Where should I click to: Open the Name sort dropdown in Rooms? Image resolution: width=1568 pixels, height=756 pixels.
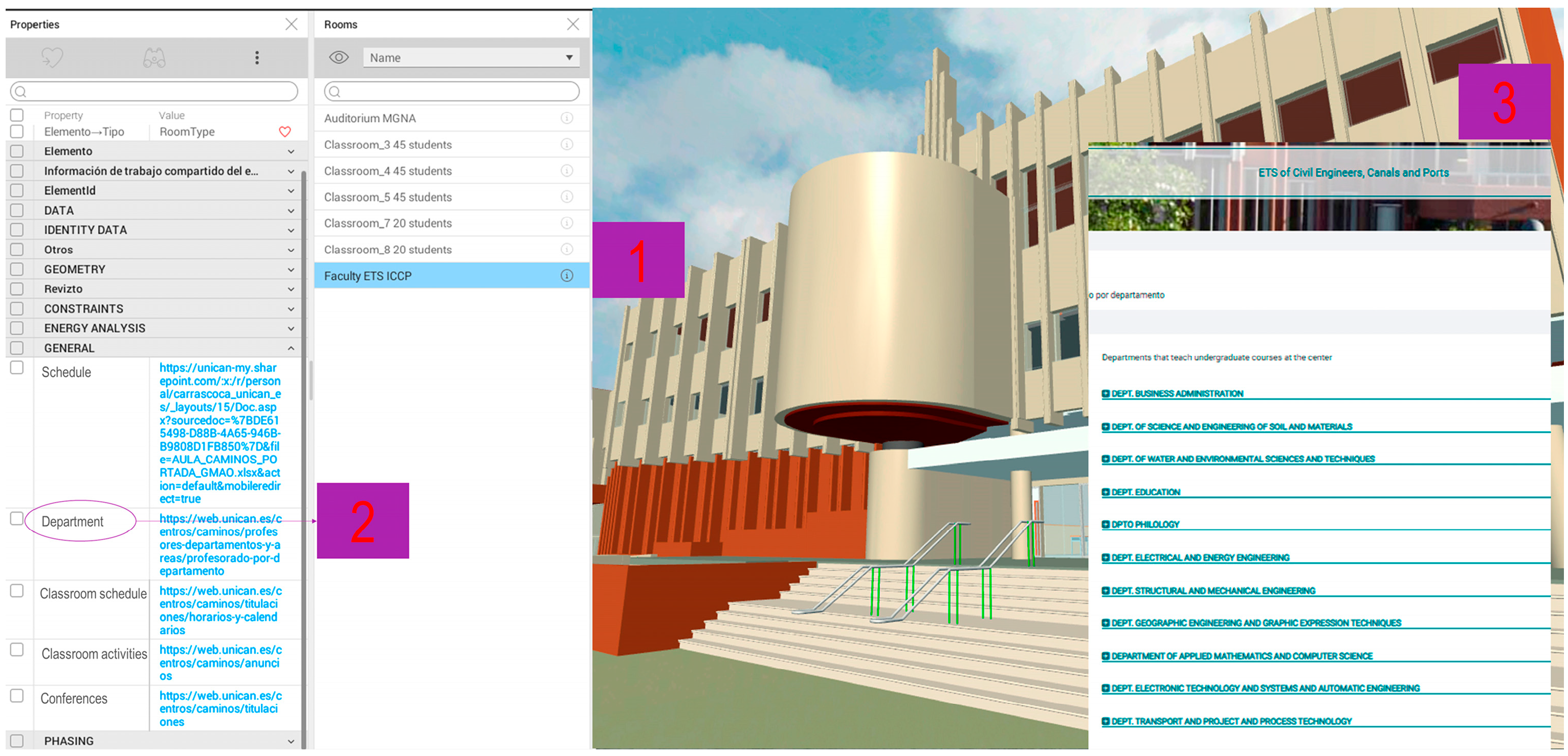[471, 58]
